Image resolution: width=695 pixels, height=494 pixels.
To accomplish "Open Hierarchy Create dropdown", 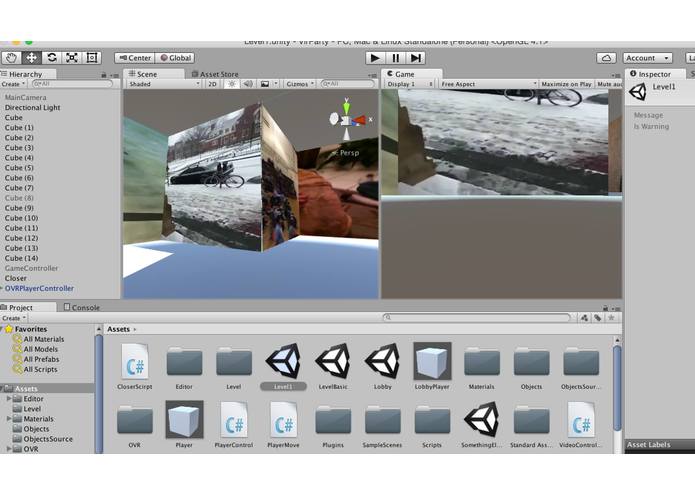I will [13, 84].
